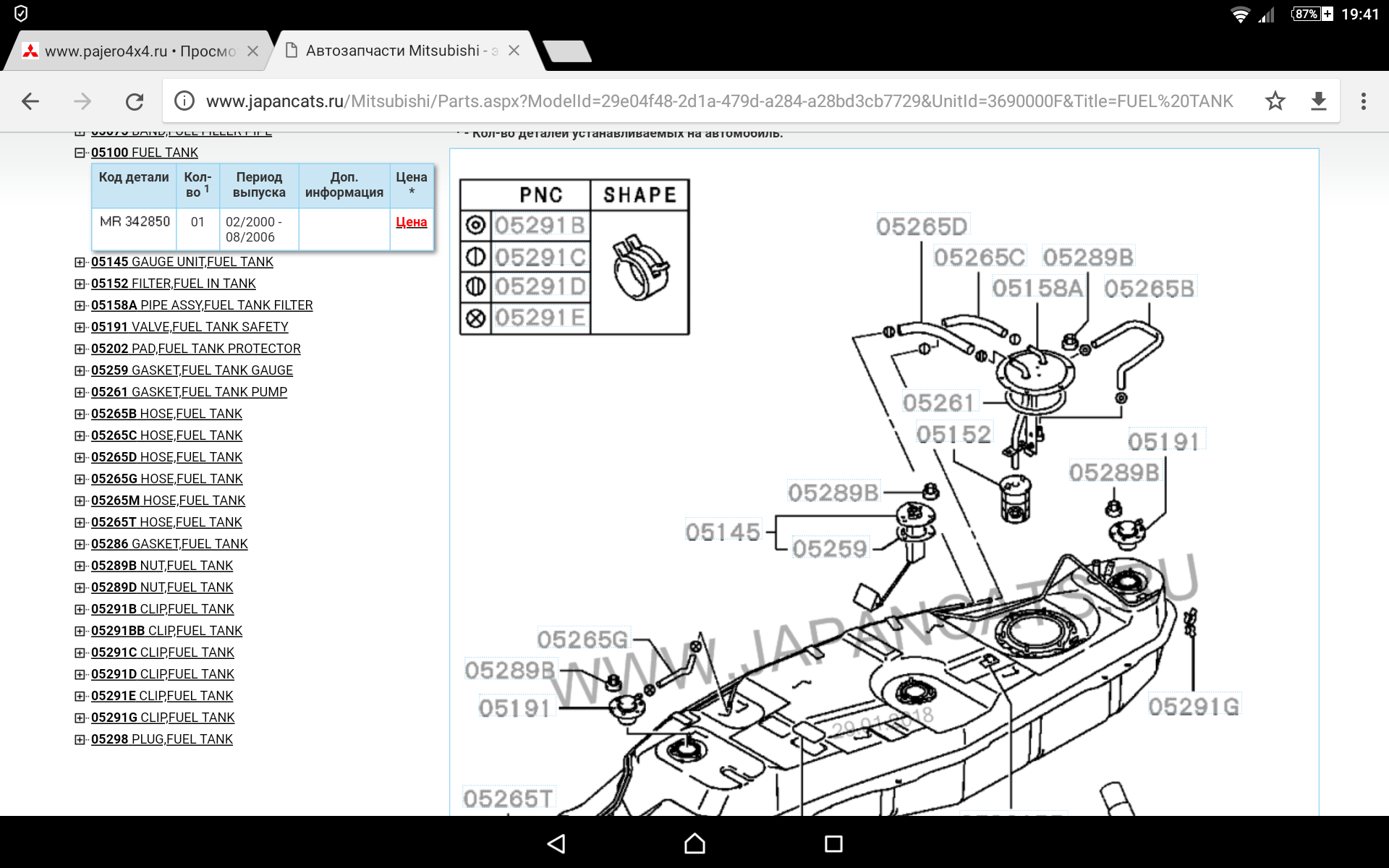Tap Android recent apps square
This screenshot has width=1389, height=868.
click(833, 843)
